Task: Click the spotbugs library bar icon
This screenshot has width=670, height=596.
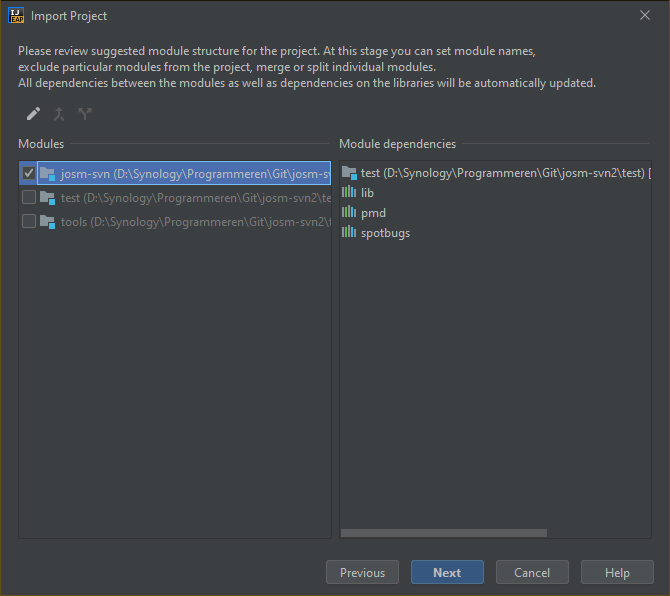Action: pyautogui.click(x=349, y=232)
